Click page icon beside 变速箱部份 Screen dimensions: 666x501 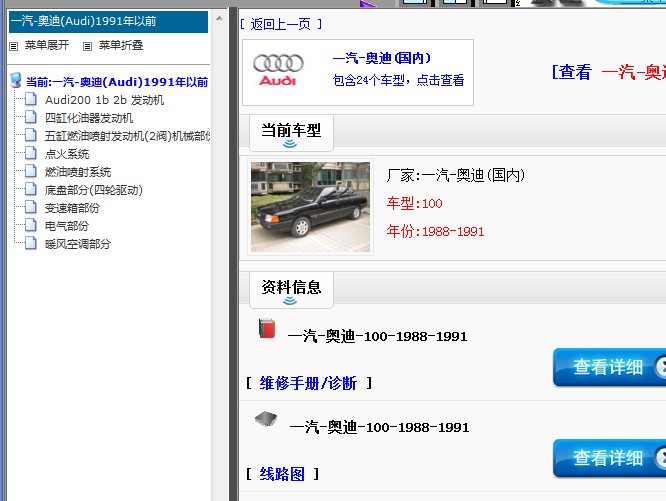tap(31, 207)
